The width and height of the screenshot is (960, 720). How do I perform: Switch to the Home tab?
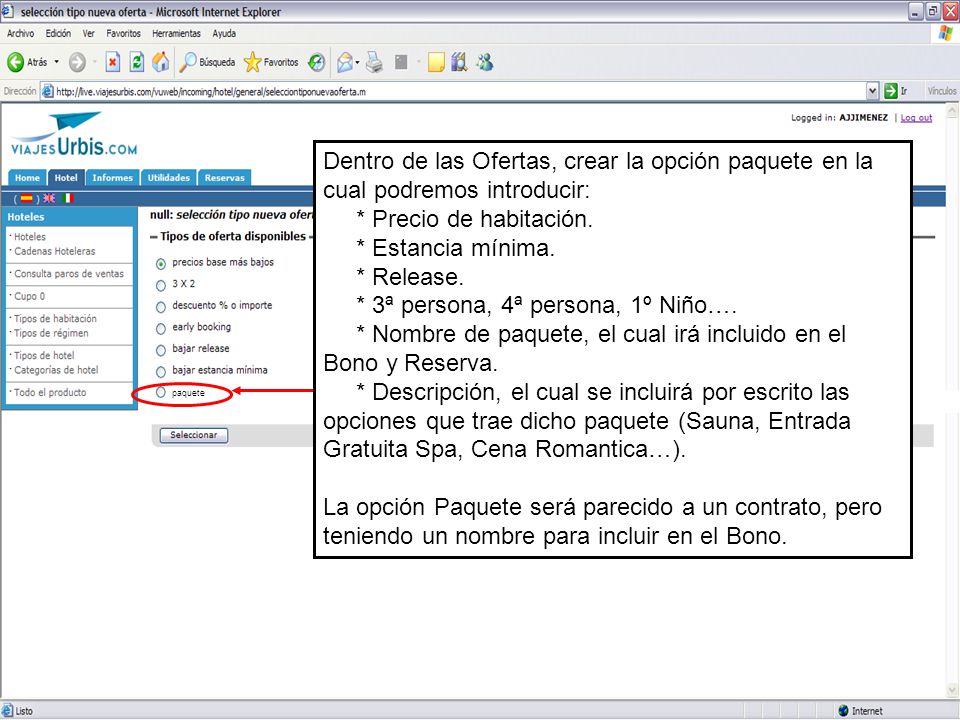27,178
